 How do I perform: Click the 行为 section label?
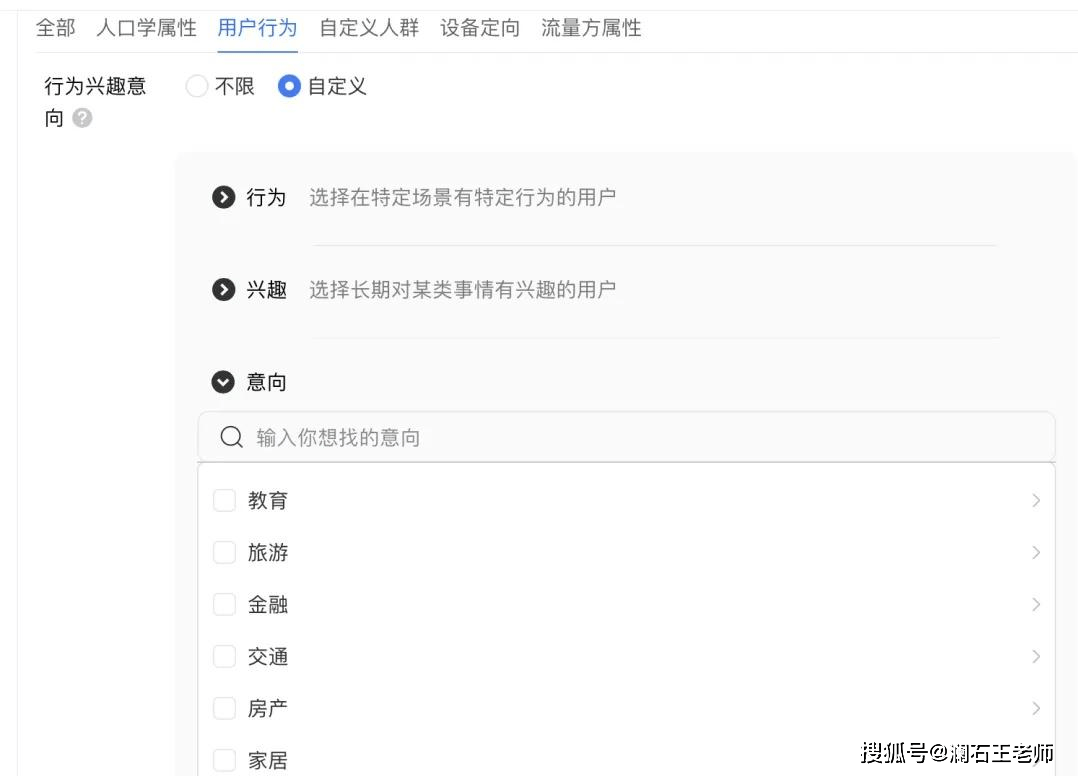click(x=266, y=197)
